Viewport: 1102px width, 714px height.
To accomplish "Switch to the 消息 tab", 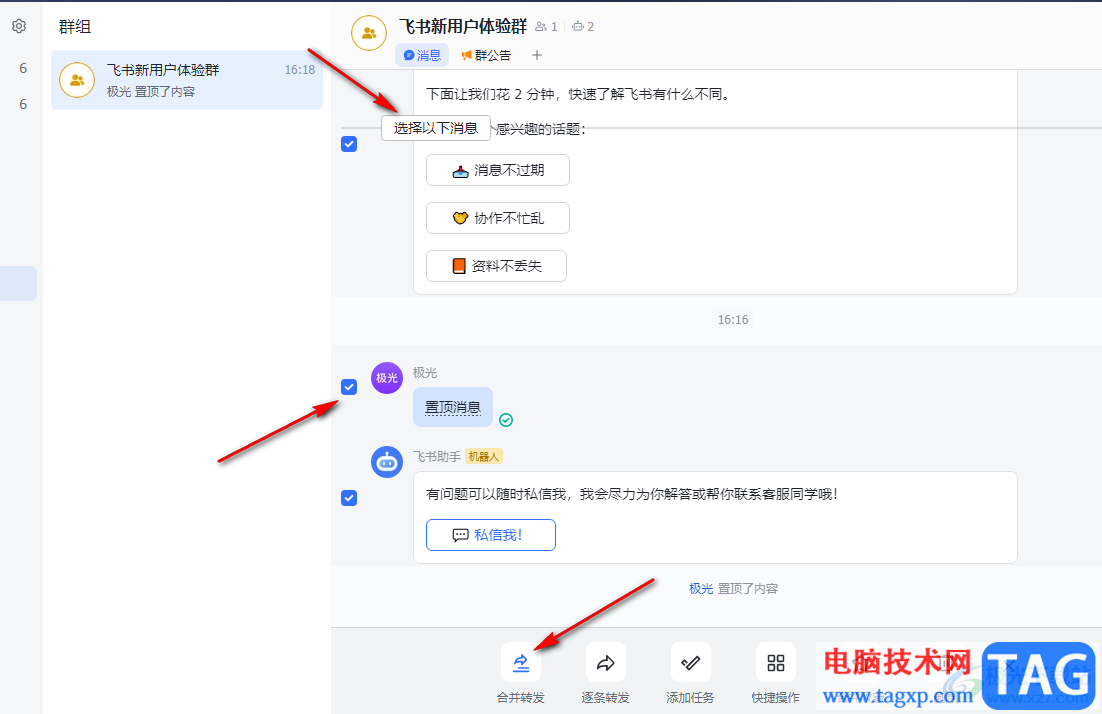I will [x=422, y=55].
